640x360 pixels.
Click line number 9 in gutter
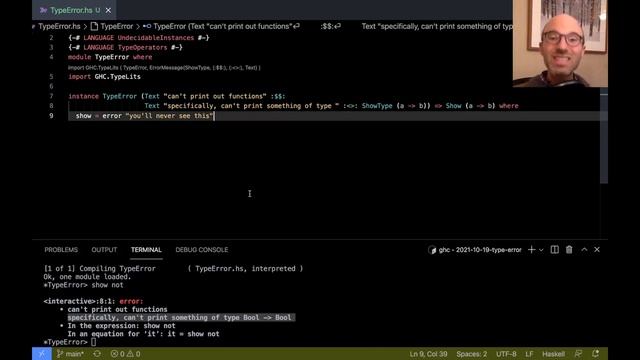[x=51, y=116]
